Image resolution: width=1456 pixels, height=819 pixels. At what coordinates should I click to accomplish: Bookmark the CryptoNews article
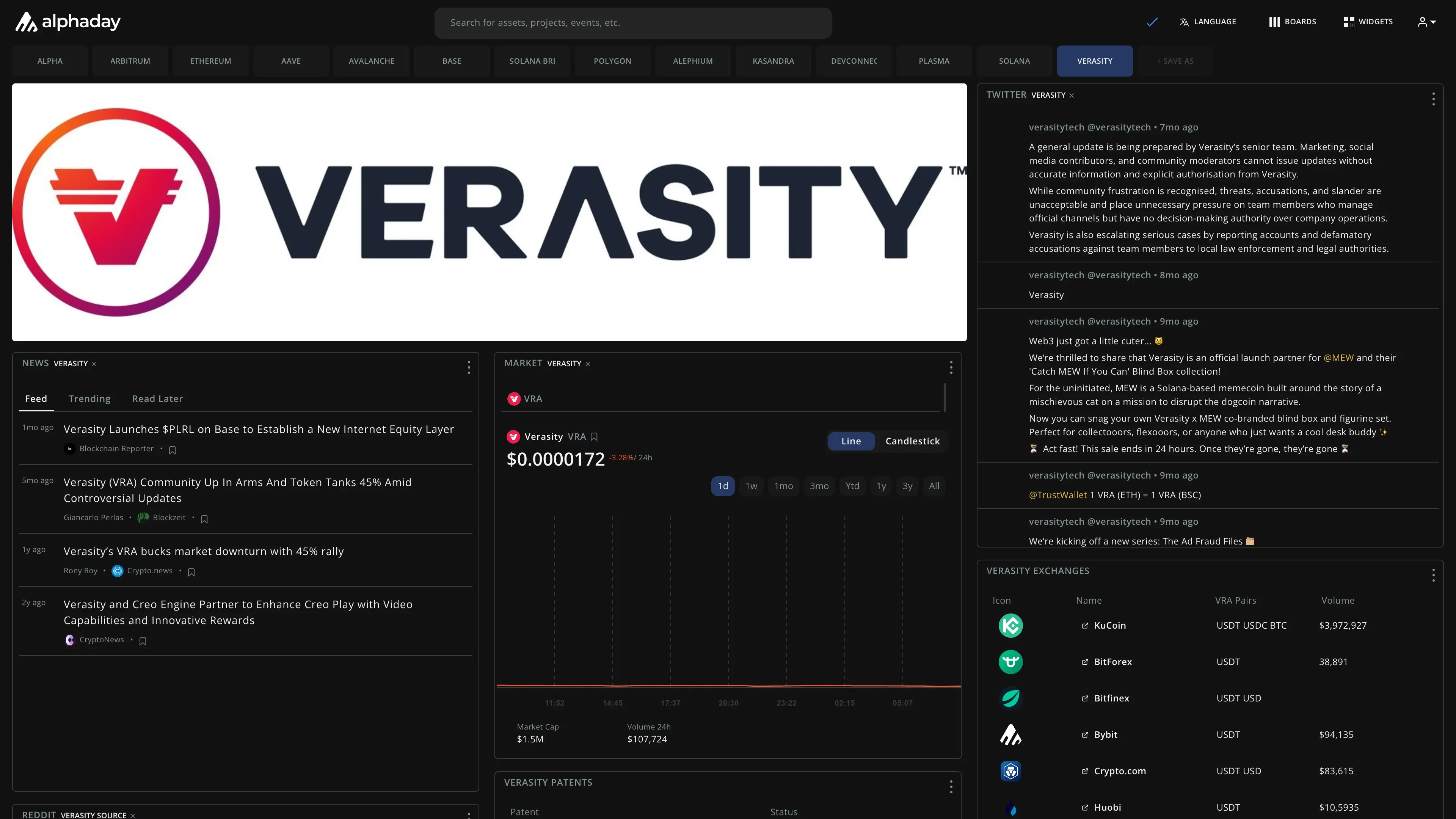(143, 641)
